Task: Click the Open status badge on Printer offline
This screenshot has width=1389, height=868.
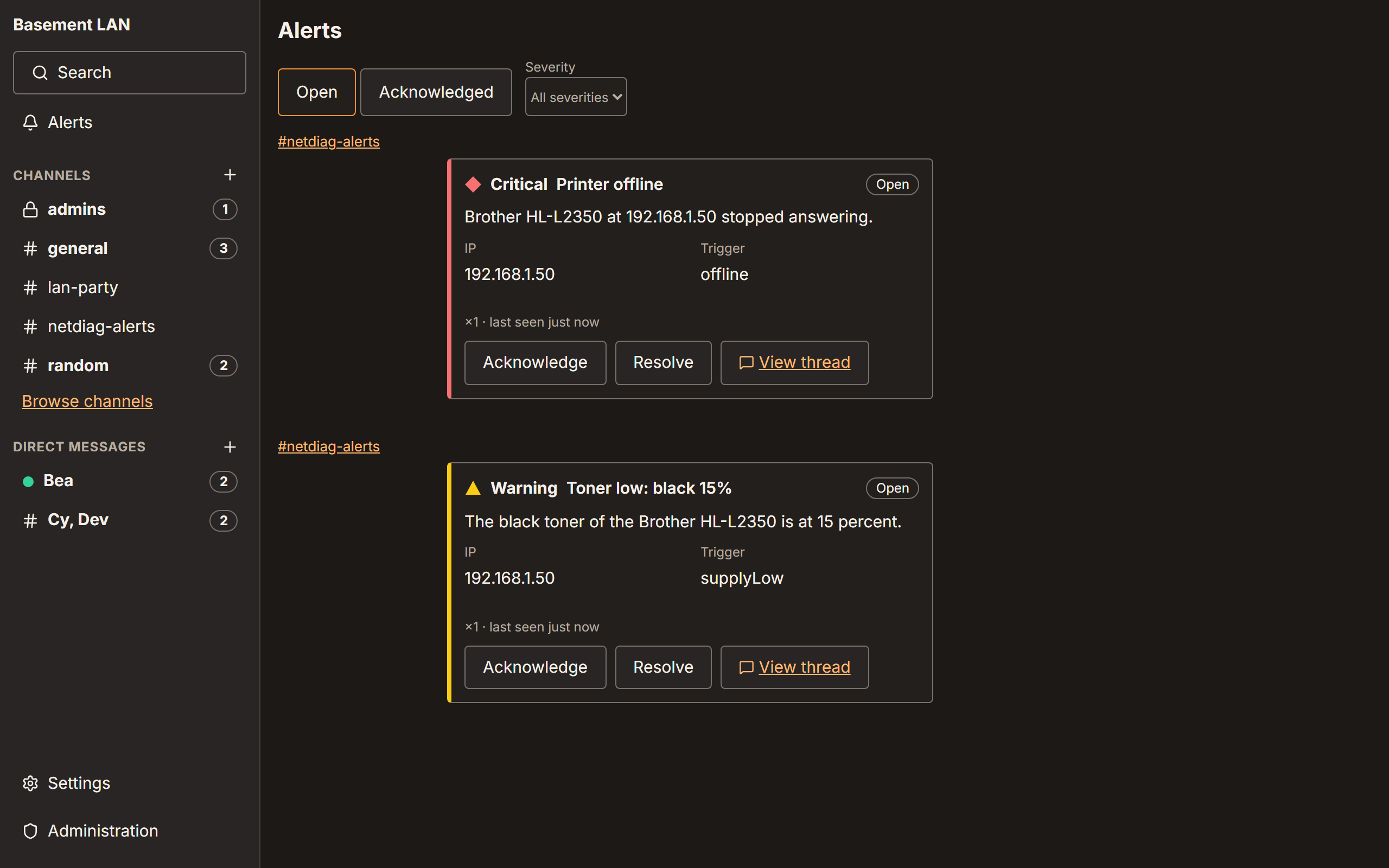Action: 892,184
